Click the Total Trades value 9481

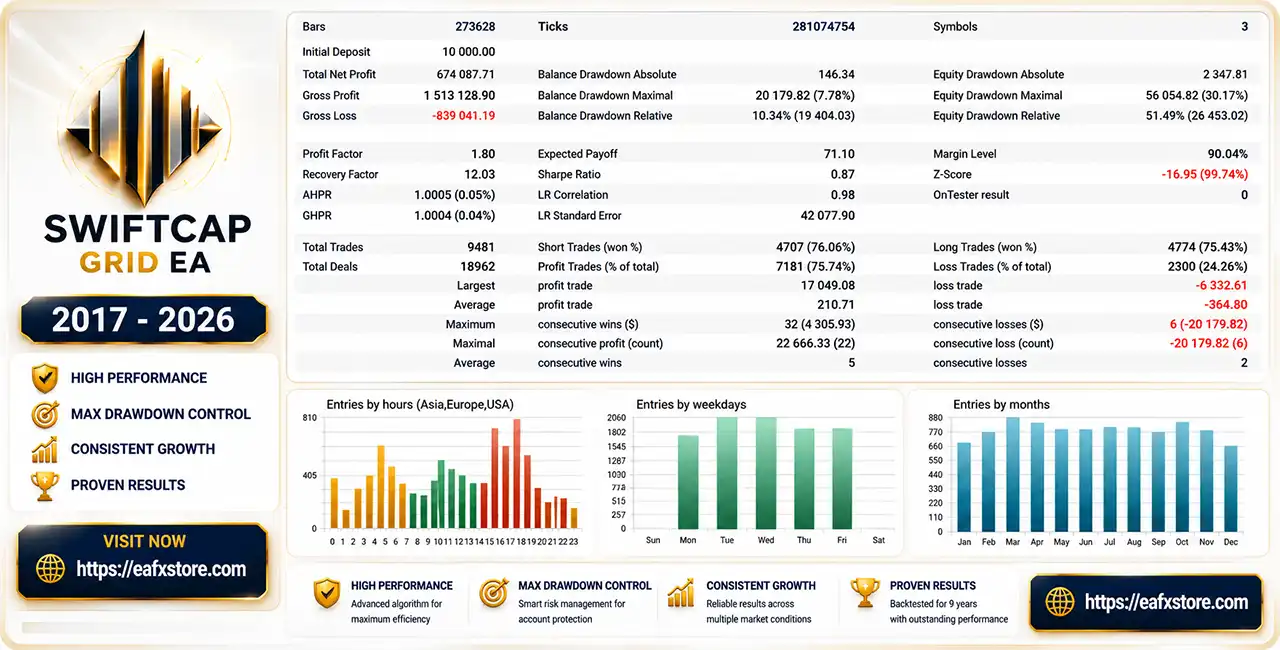481,247
